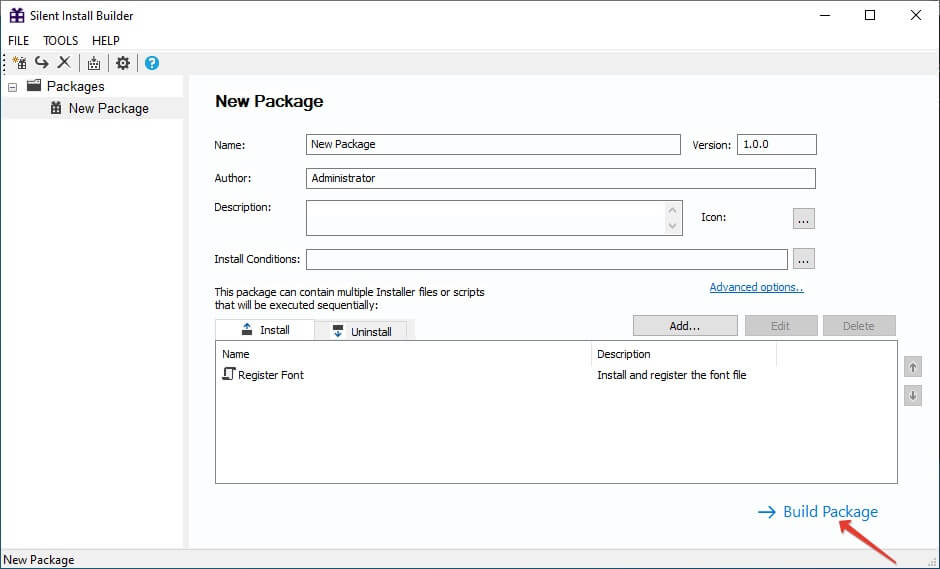
Task: Switch to the Uninstall tab
Action: point(361,331)
